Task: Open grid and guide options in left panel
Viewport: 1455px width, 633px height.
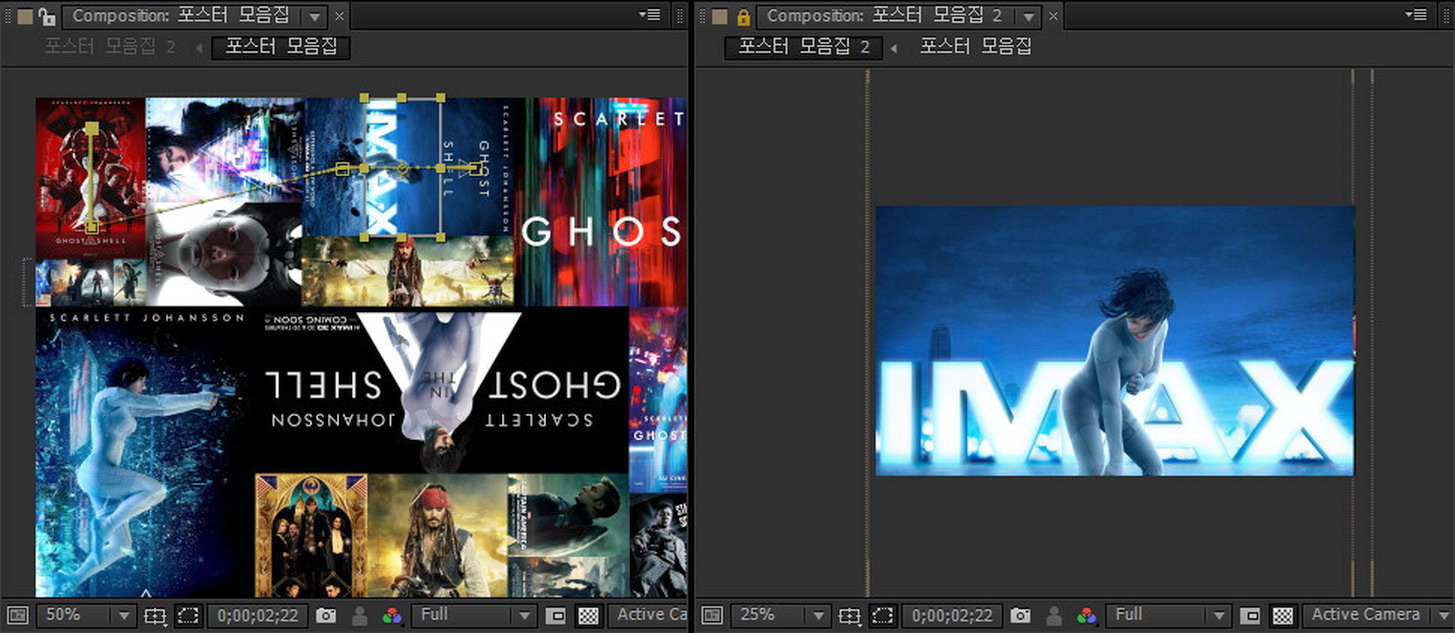Action: [155, 616]
